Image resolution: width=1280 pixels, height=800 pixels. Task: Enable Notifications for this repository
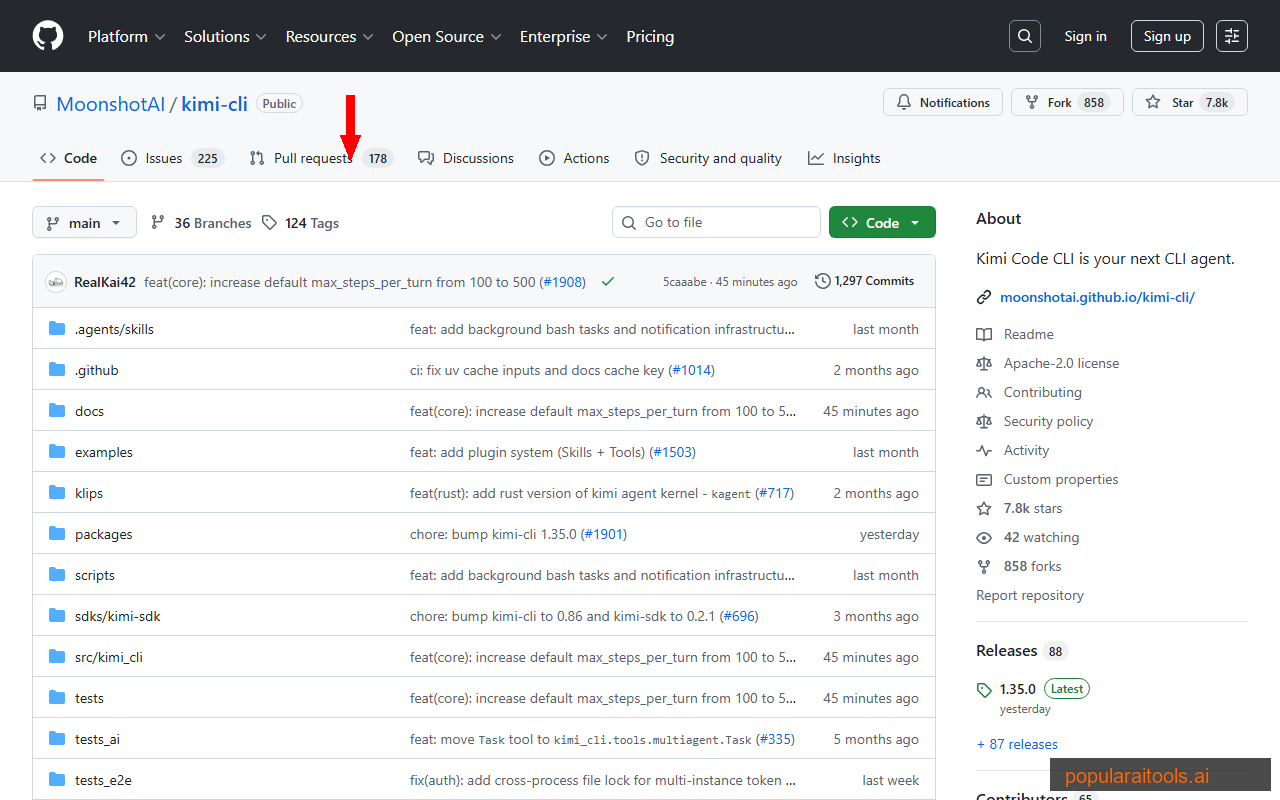942,101
